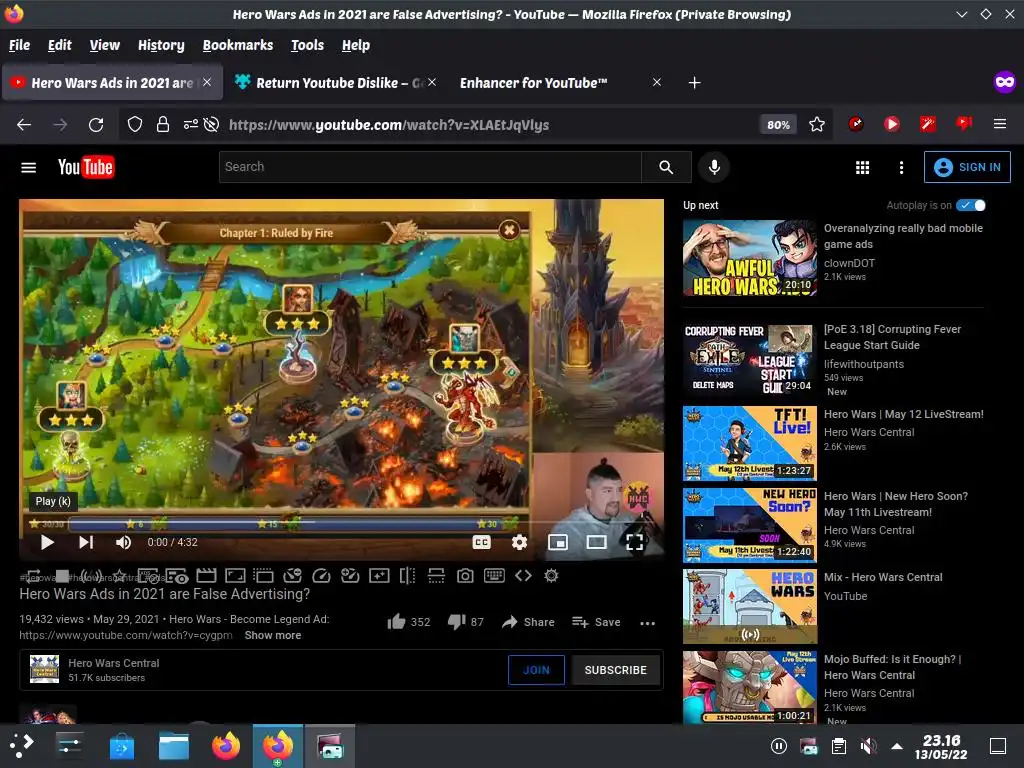Join Hero Wars Central channel
This screenshot has height=768, width=1024.
[536, 670]
